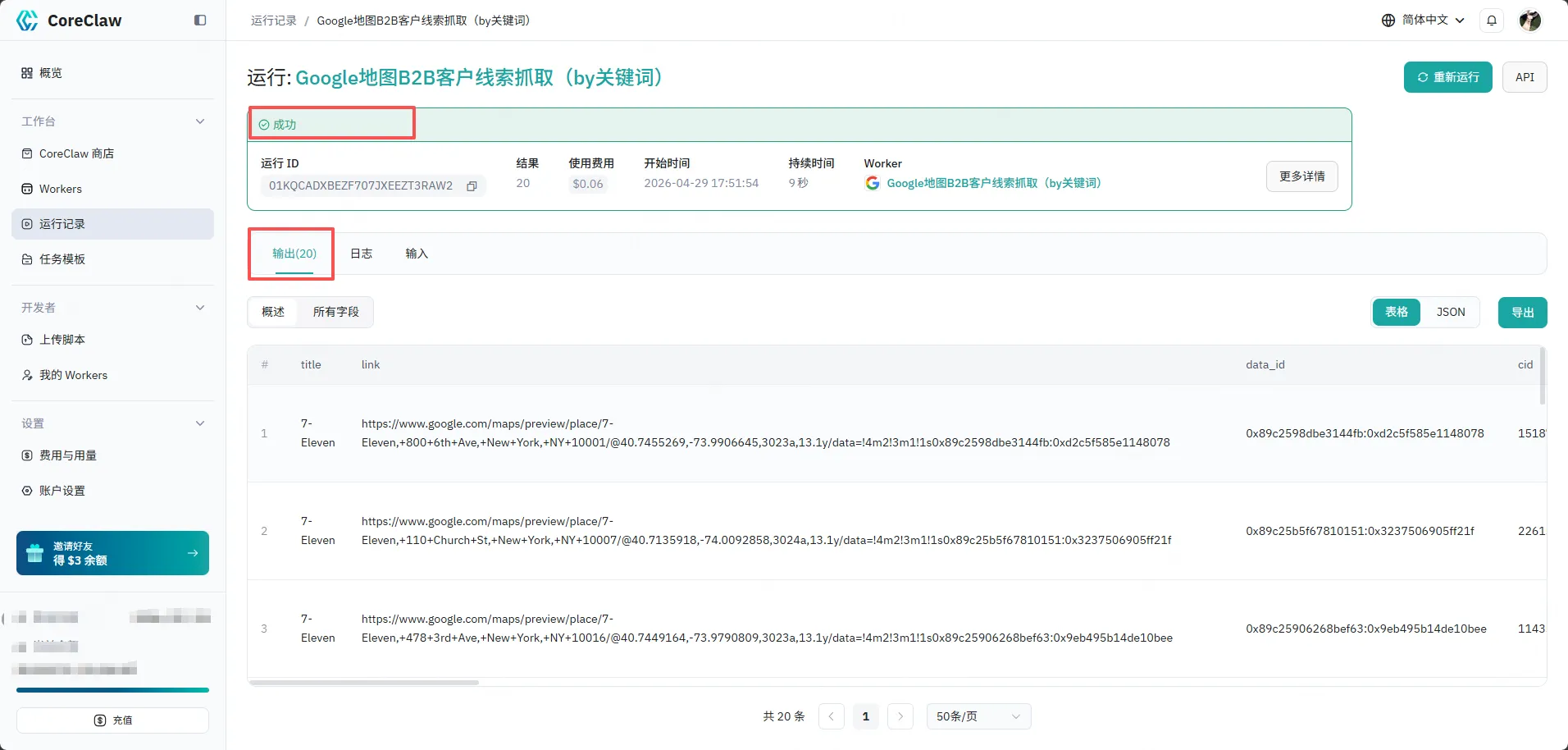Image resolution: width=1568 pixels, height=750 pixels.
Task: Collapse the 工作台 section
Action: 200,121
